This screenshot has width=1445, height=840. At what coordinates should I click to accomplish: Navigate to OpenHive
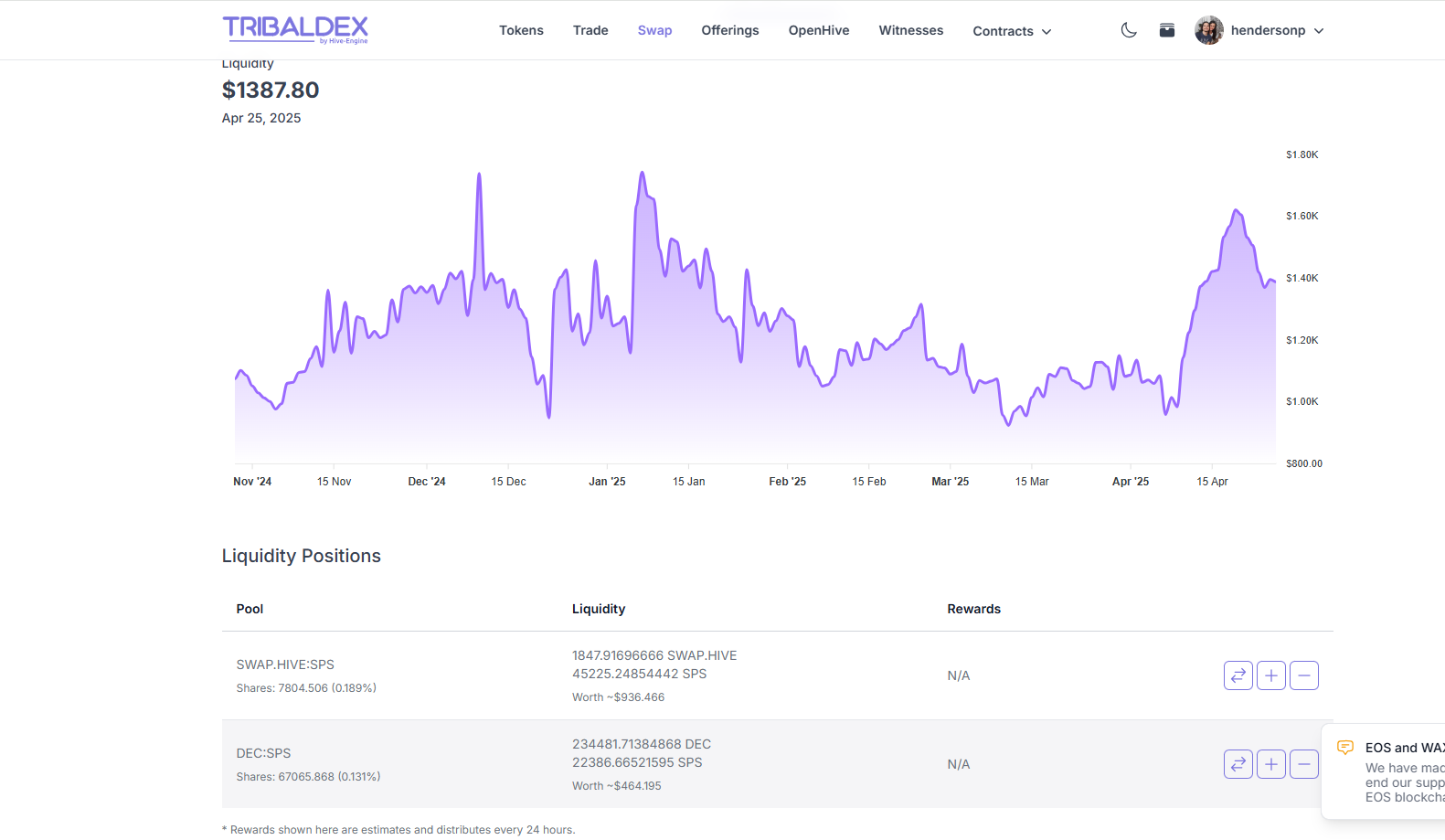coord(819,30)
